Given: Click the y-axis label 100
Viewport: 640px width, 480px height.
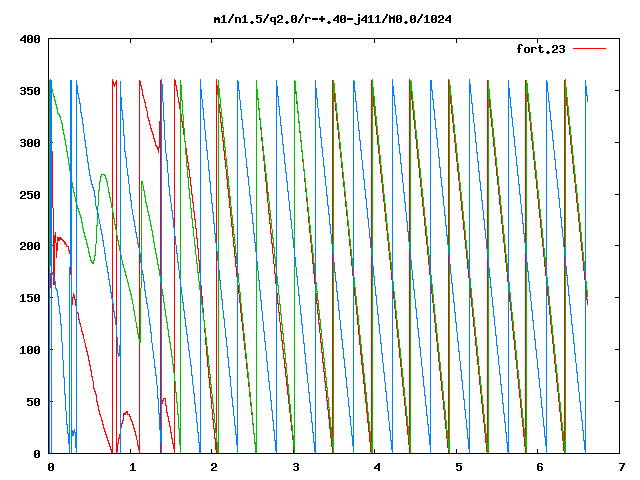Looking at the screenshot, I should [30, 350].
